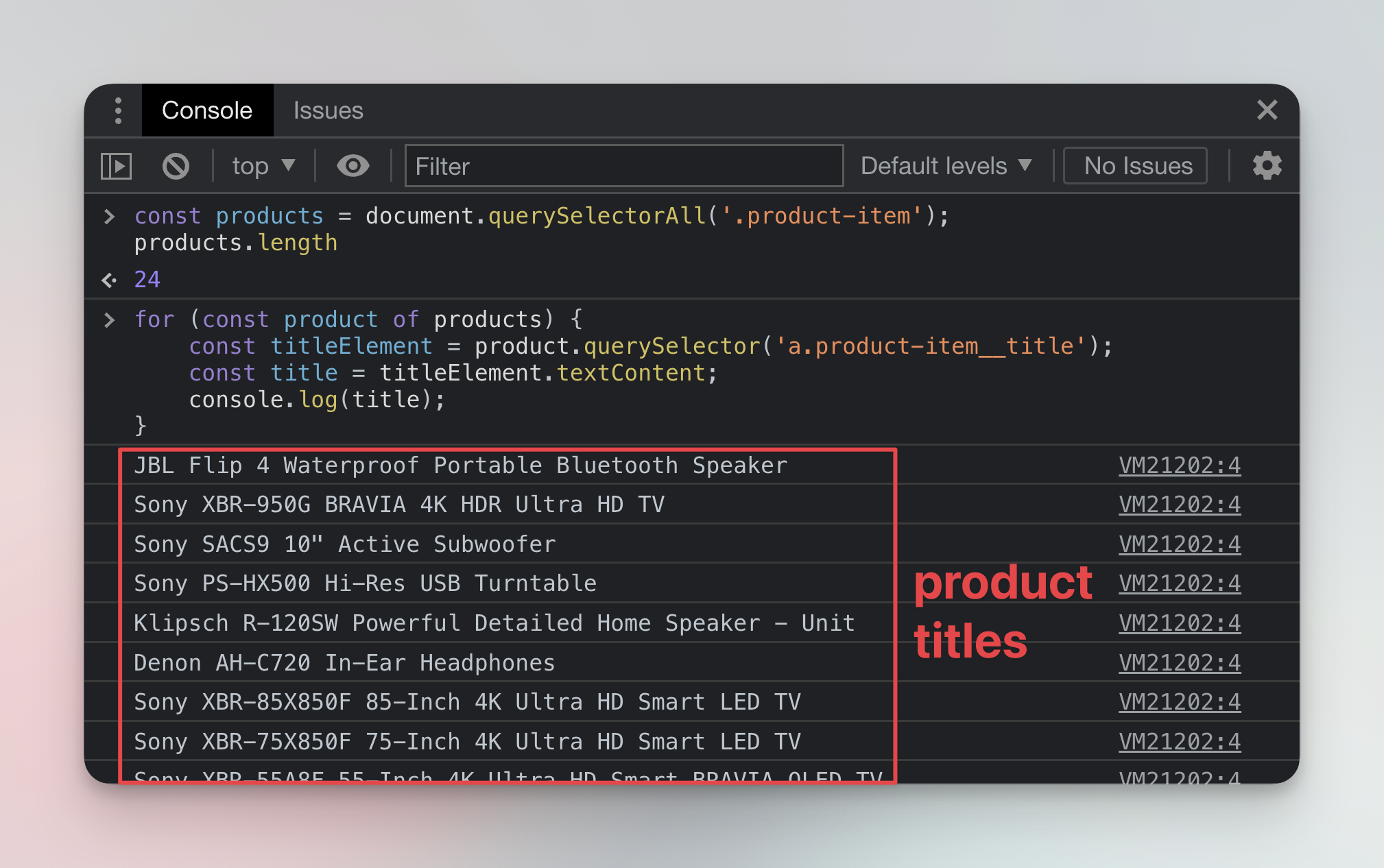Image resolution: width=1384 pixels, height=868 pixels.
Task: Create a live expression with the eye icon
Action: coord(353,165)
